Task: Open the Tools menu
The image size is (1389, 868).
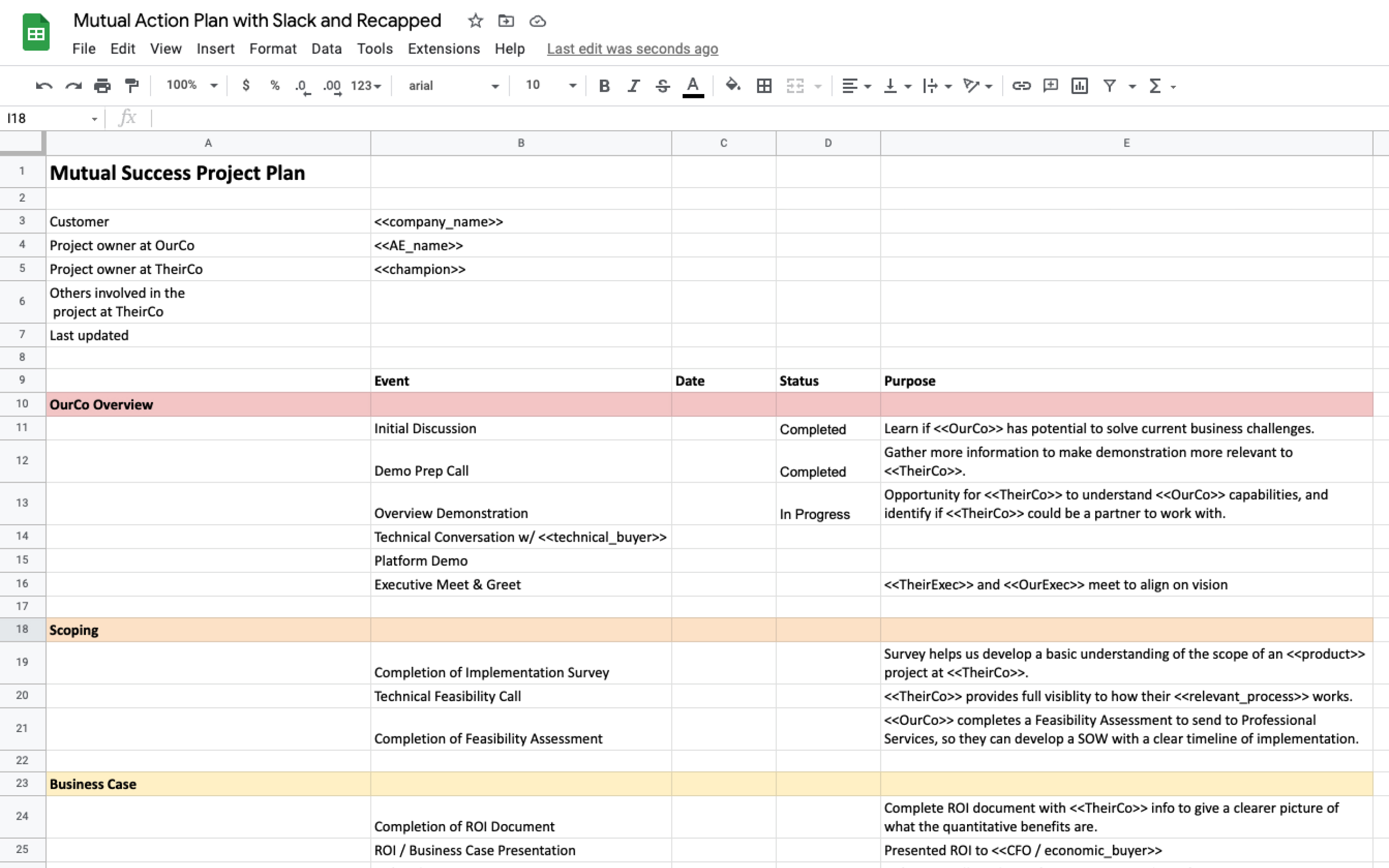Action: (375, 49)
